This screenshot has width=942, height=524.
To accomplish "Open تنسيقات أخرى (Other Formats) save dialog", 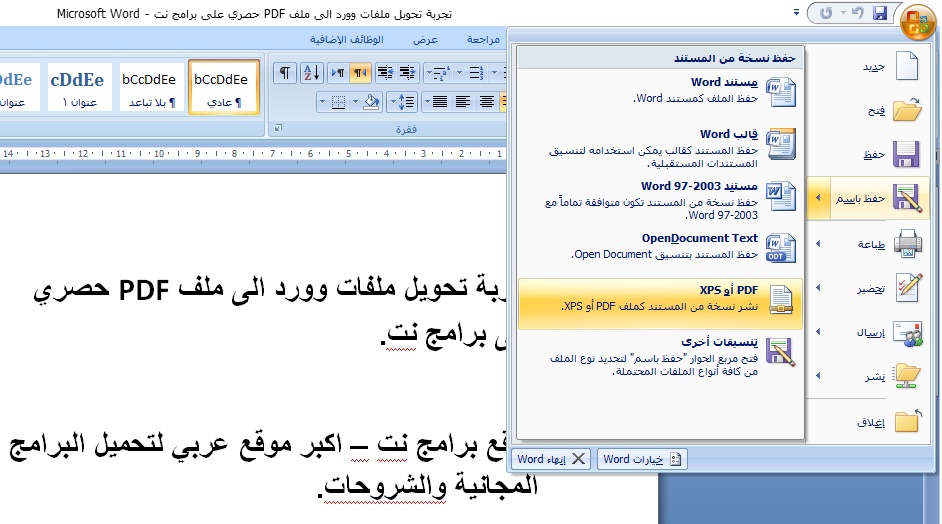I will (x=660, y=356).
